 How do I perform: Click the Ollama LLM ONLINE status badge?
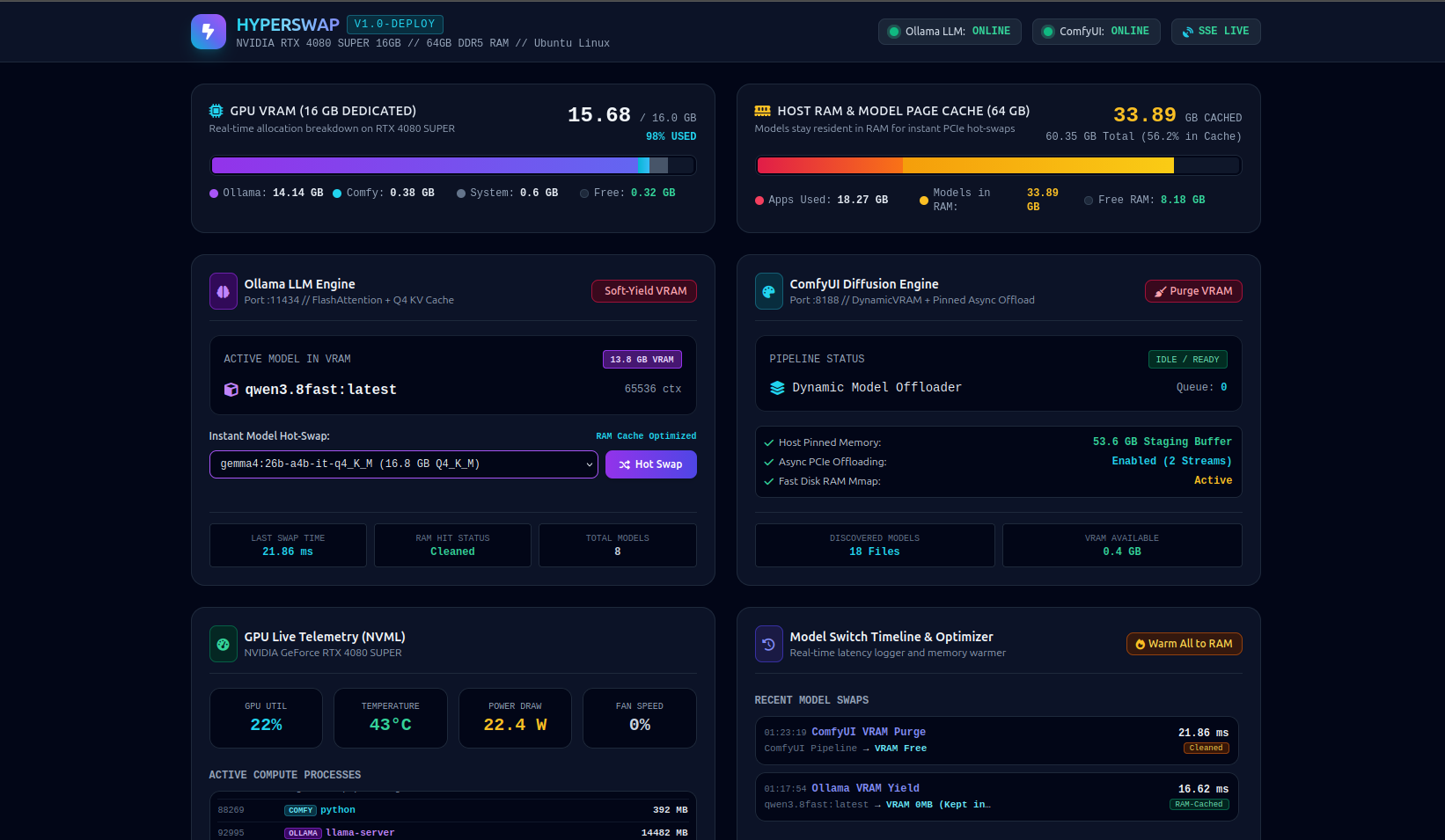point(950,32)
